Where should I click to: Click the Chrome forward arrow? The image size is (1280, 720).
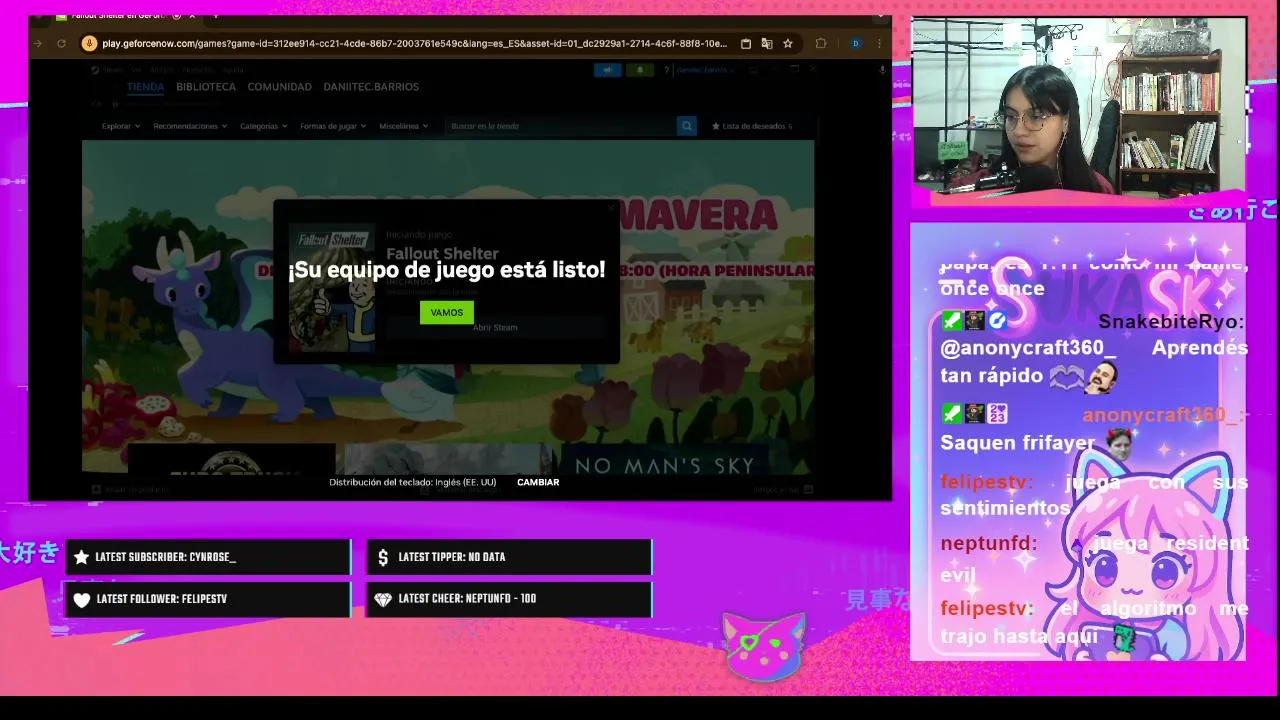[x=39, y=43]
